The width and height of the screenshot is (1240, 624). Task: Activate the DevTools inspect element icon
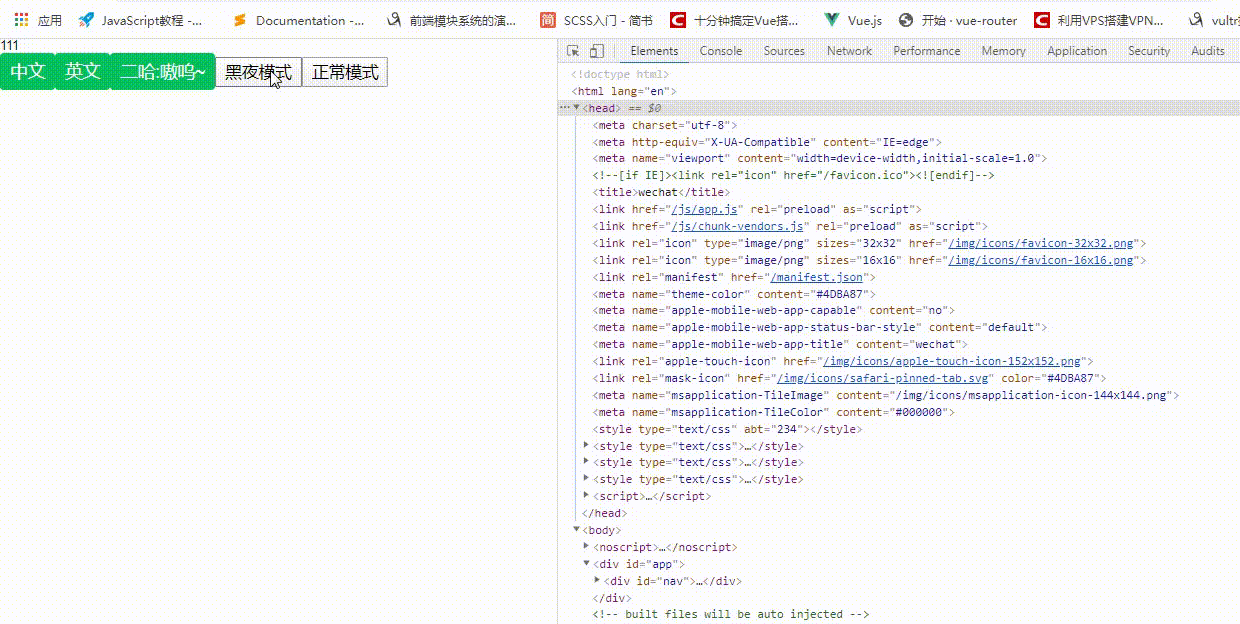pos(573,51)
